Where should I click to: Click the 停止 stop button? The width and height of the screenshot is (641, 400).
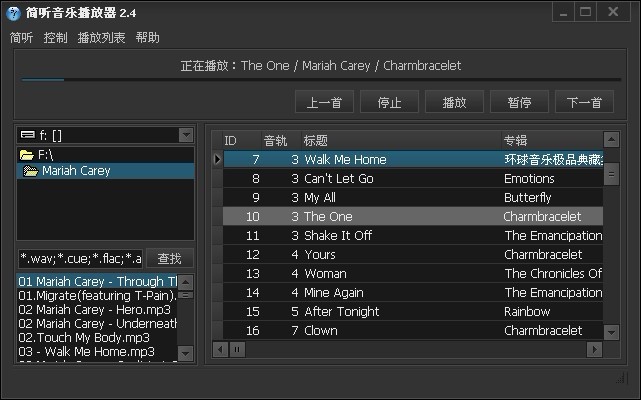390,102
